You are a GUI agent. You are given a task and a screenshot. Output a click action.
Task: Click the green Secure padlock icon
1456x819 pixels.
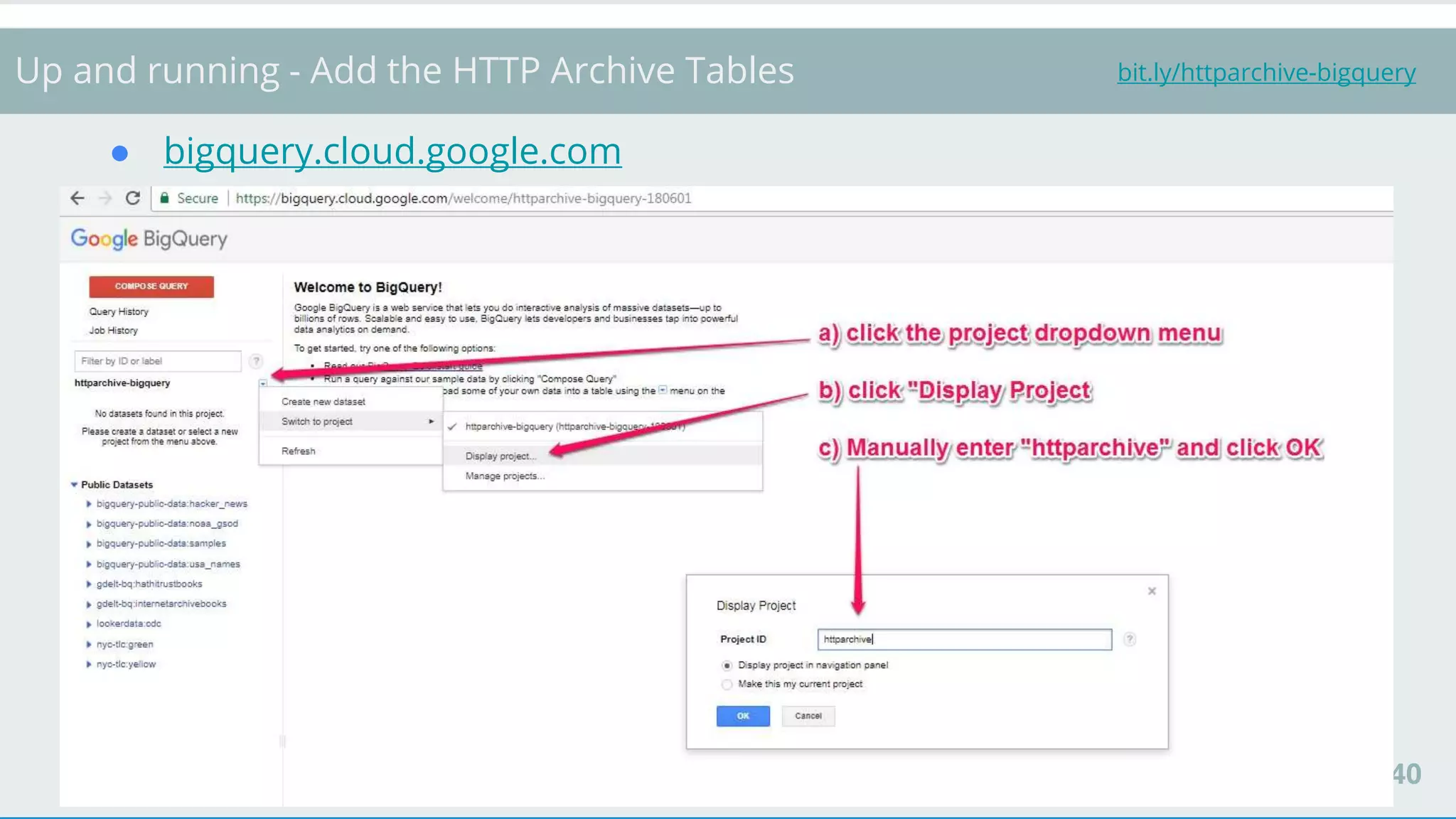[x=164, y=198]
